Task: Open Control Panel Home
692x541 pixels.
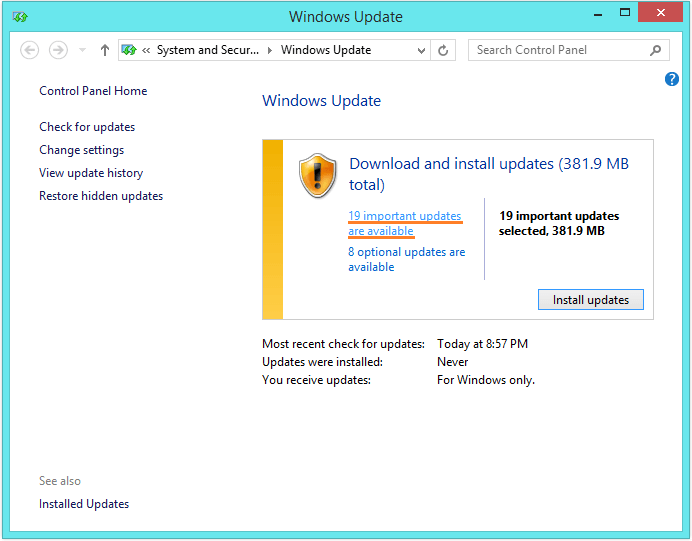Action: click(93, 91)
